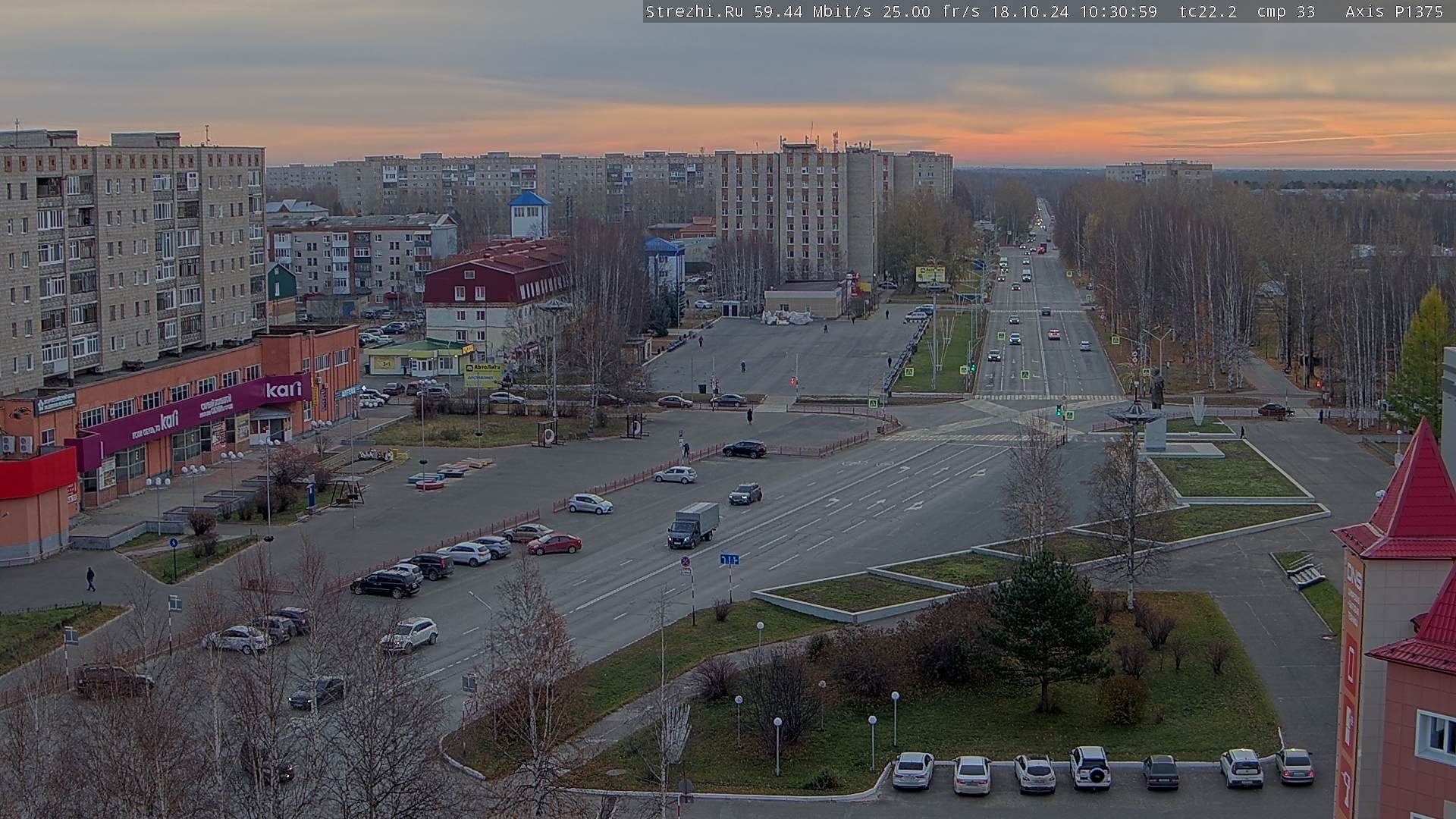Click the "cmp 33" compression value
The image size is (1456, 819).
(x=1285, y=11)
